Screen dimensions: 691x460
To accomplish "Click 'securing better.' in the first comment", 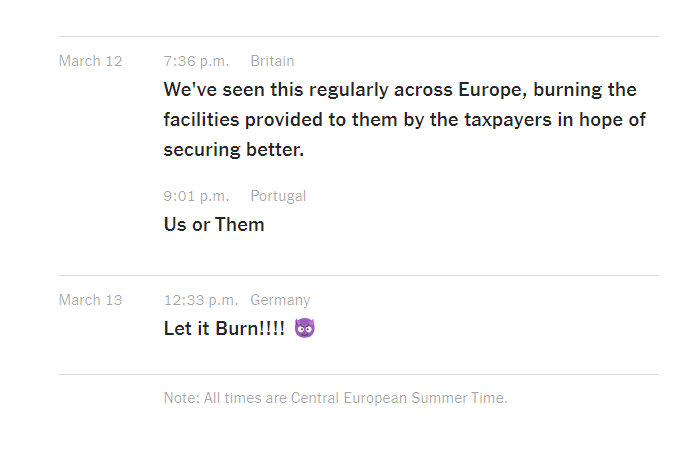I will [x=234, y=150].
